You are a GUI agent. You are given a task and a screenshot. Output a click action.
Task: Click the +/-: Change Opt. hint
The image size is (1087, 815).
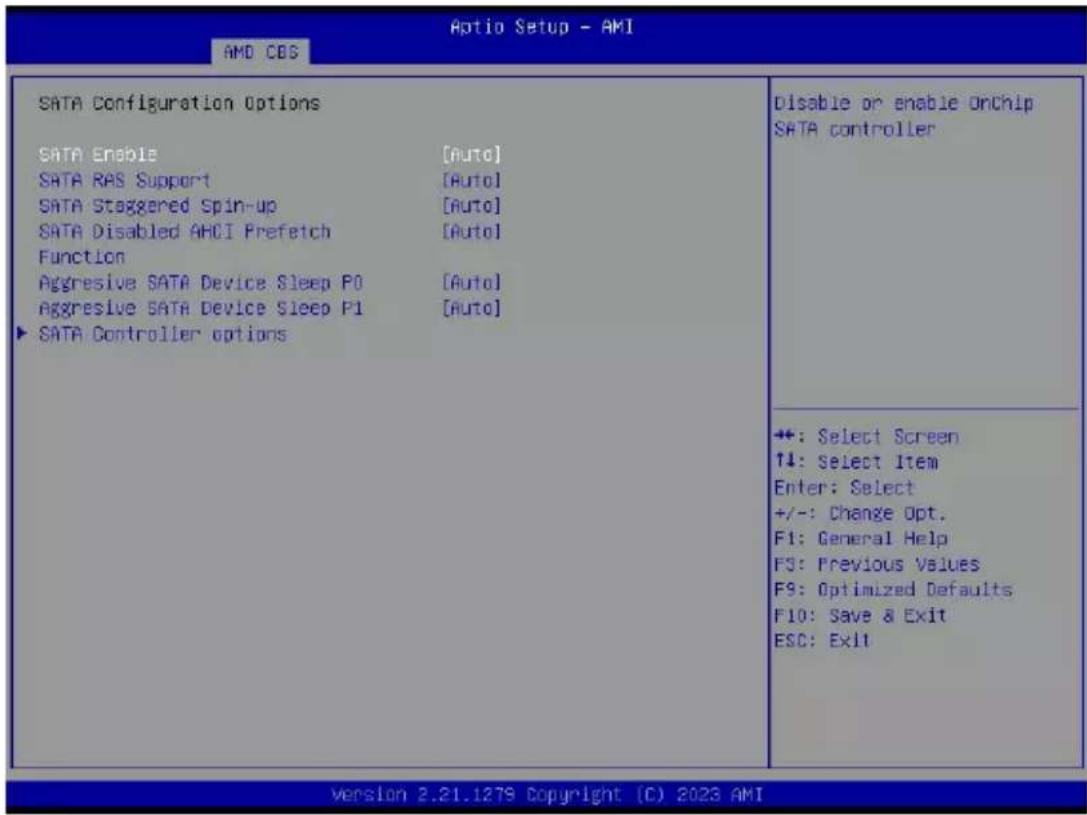860,514
